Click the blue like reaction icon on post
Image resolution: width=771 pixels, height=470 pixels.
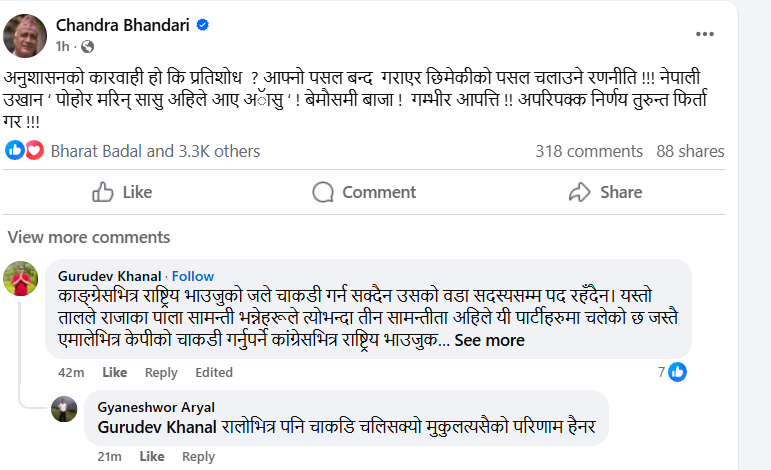click(15, 151)
